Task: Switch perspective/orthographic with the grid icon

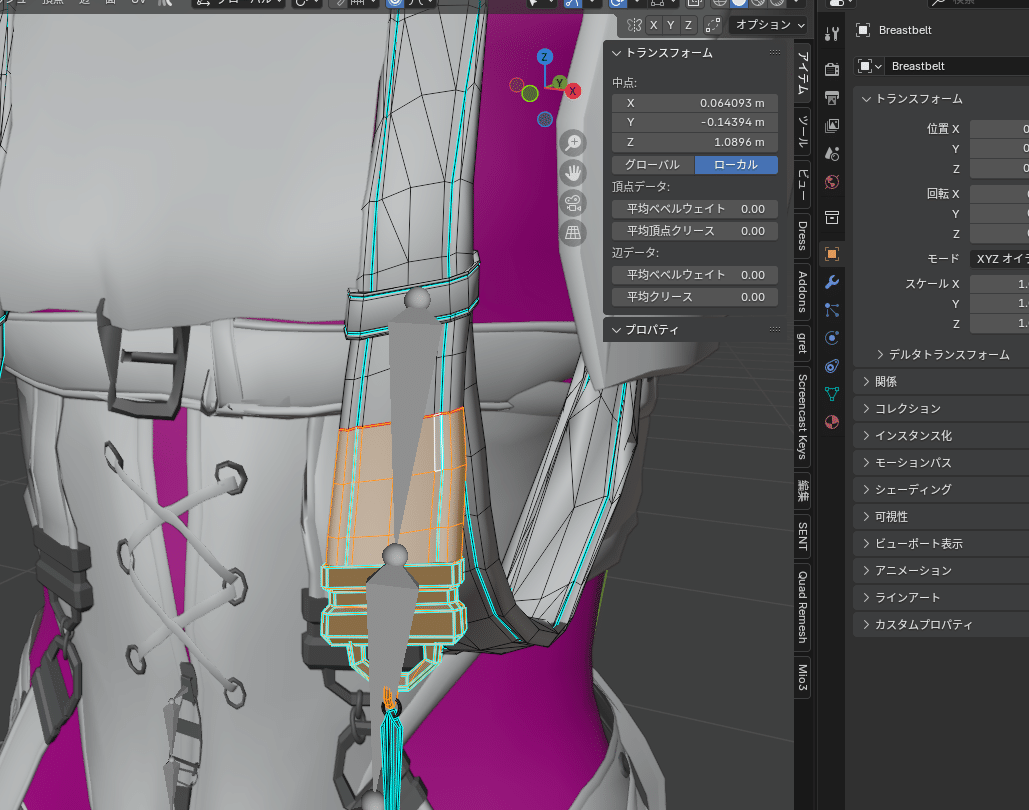Action: [573, 233]
